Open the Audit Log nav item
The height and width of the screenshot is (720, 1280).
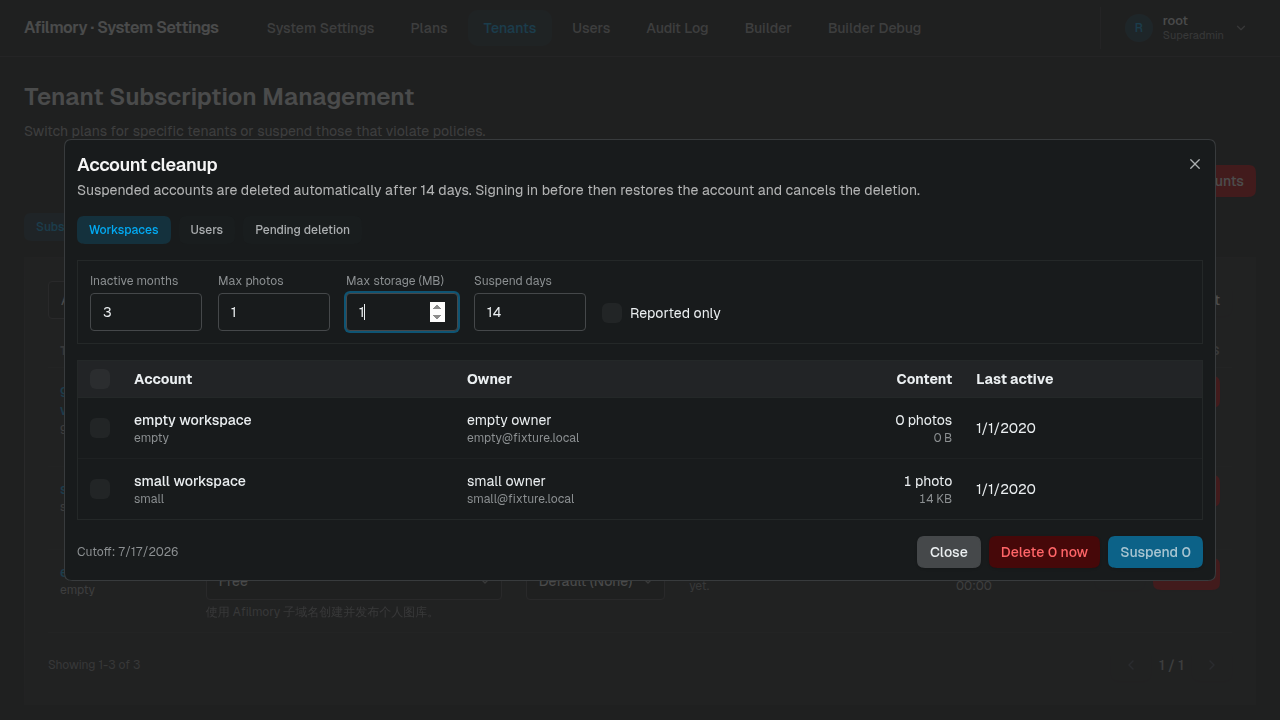click(677, 28)
